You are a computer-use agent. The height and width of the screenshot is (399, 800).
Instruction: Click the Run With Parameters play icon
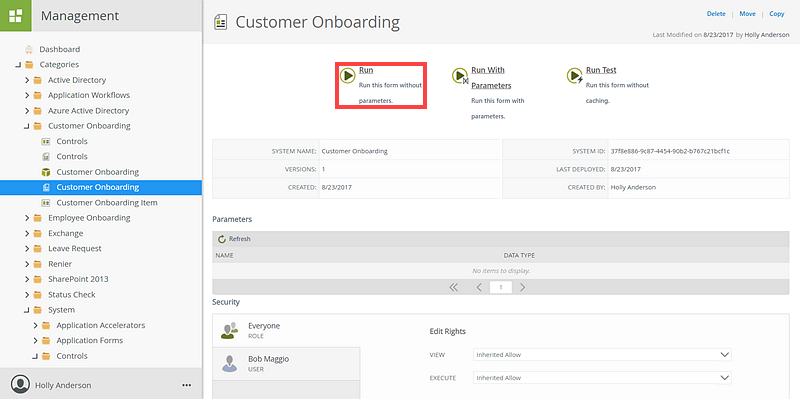pos(460,76)
